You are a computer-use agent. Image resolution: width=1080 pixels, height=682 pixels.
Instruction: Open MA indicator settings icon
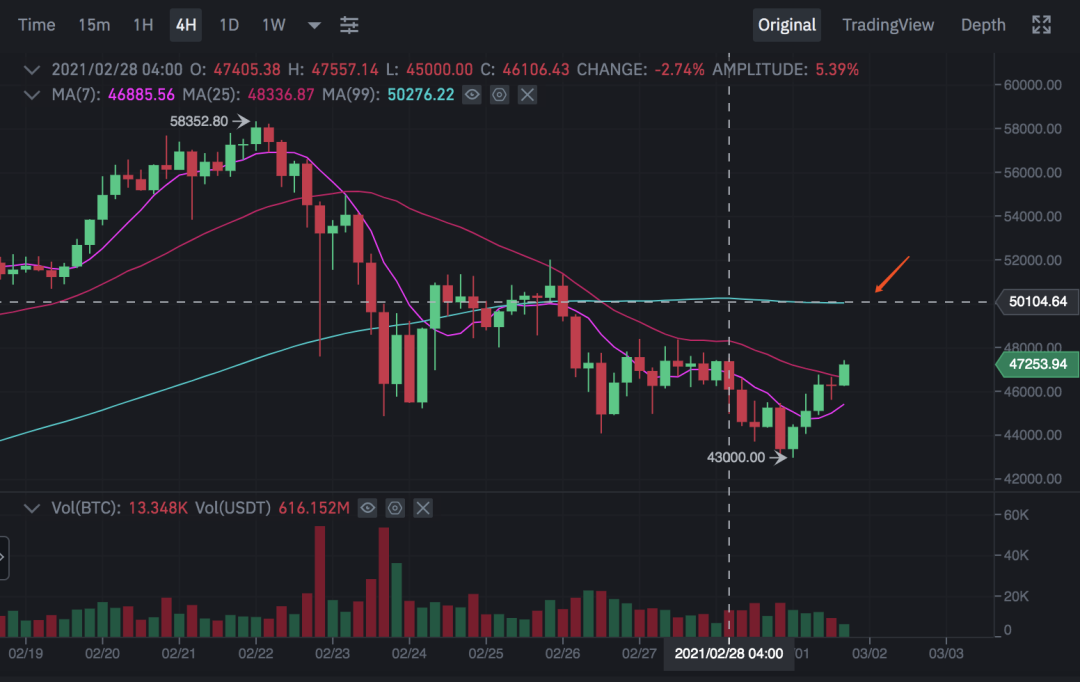pyautogui.click(x=499, y=95)
